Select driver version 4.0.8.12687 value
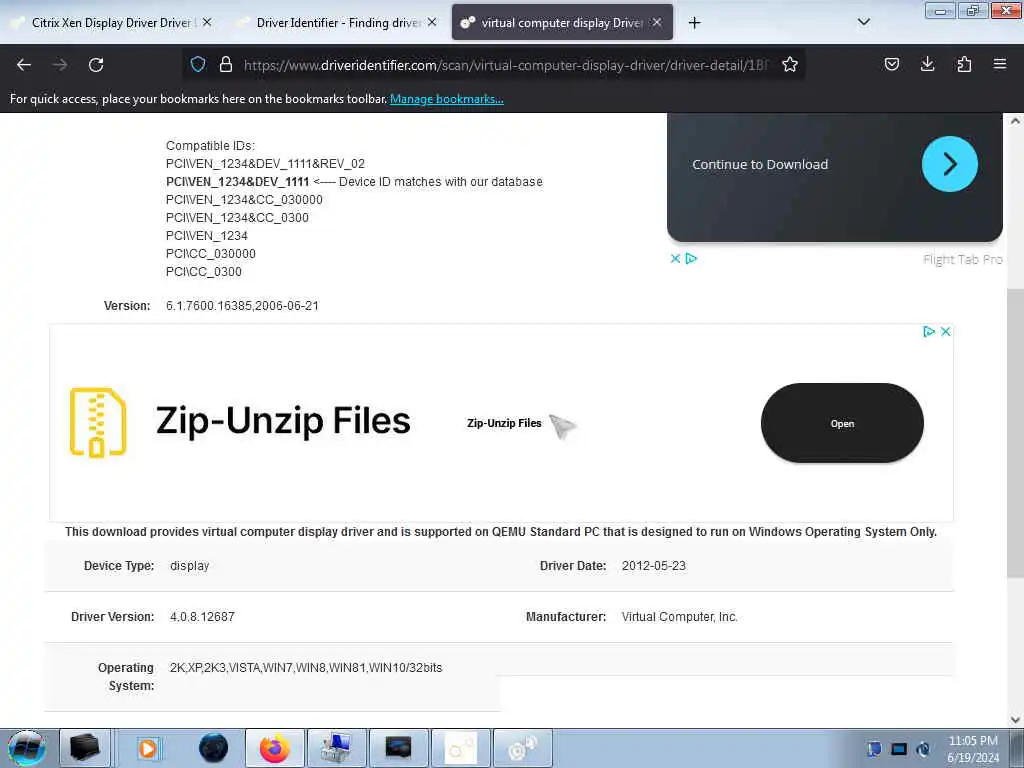The image size is (1024, 768). pos(202,617)
